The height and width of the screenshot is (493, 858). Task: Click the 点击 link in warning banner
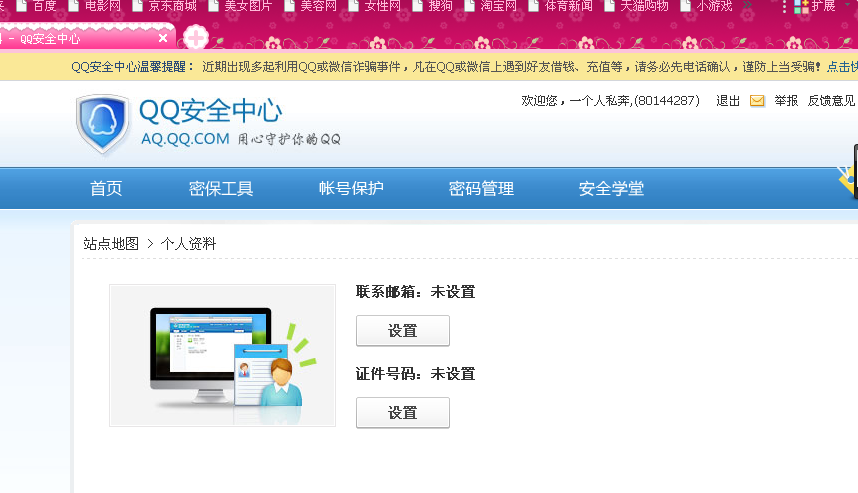[x=842, y=67]
